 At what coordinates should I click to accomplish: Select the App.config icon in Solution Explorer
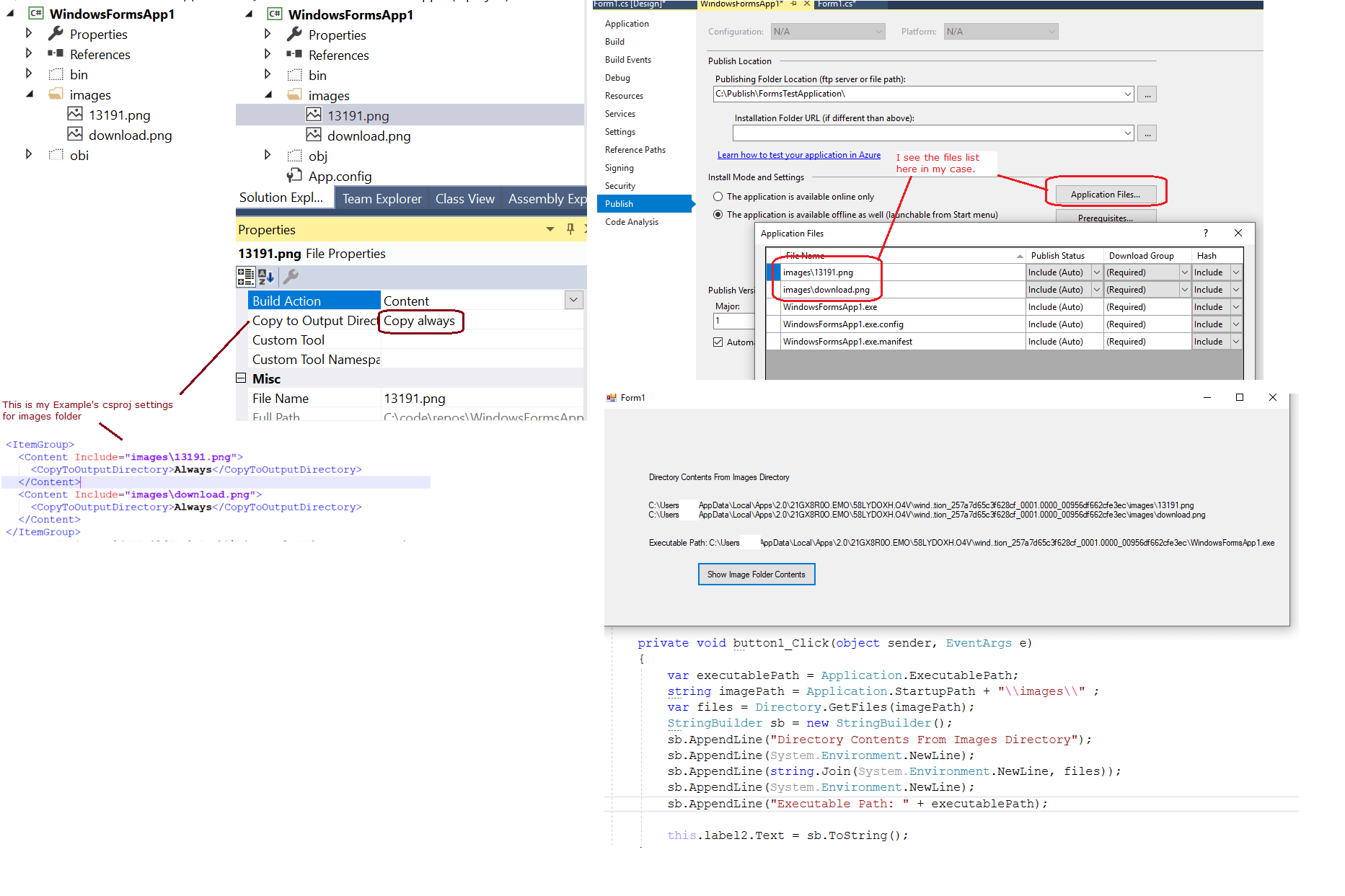(296, 175)
